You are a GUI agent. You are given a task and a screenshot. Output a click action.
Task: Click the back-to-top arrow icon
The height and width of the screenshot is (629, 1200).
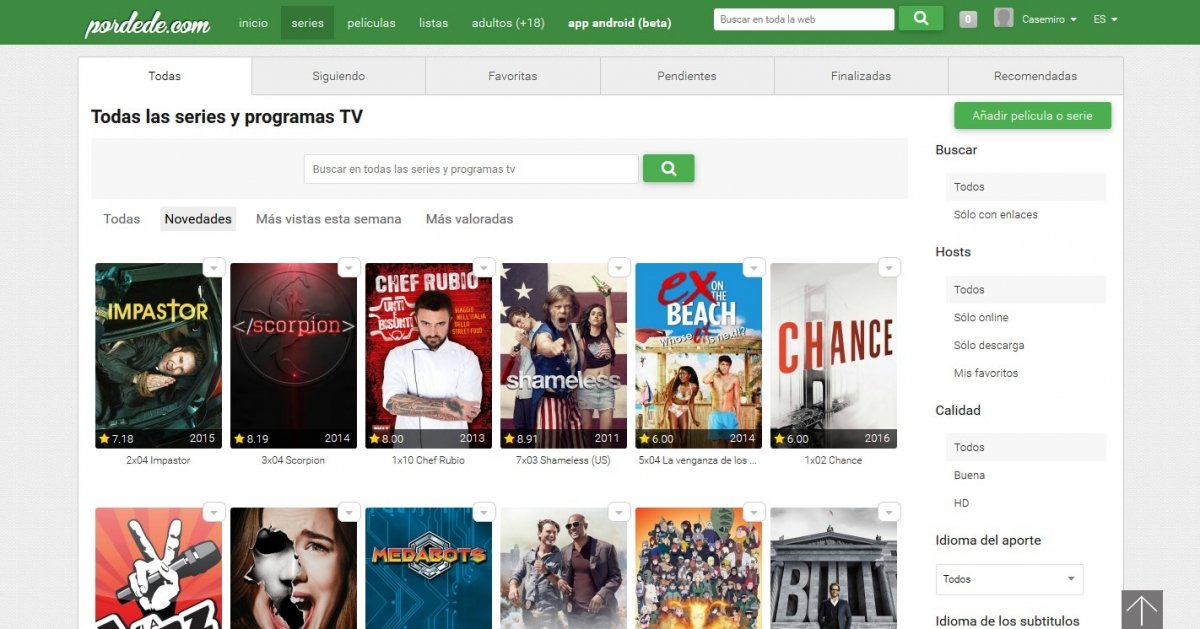coord(1142,610)
